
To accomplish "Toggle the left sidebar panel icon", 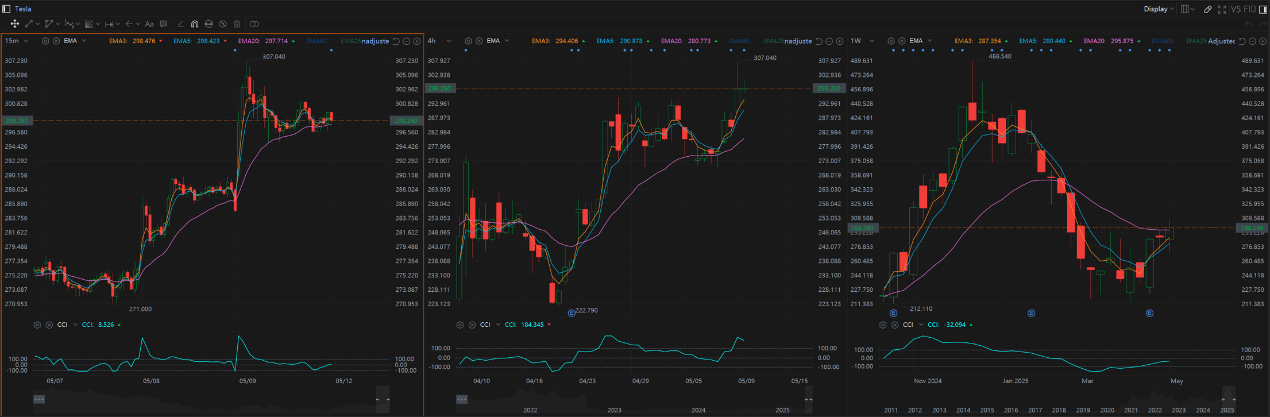I will (6, 9).
